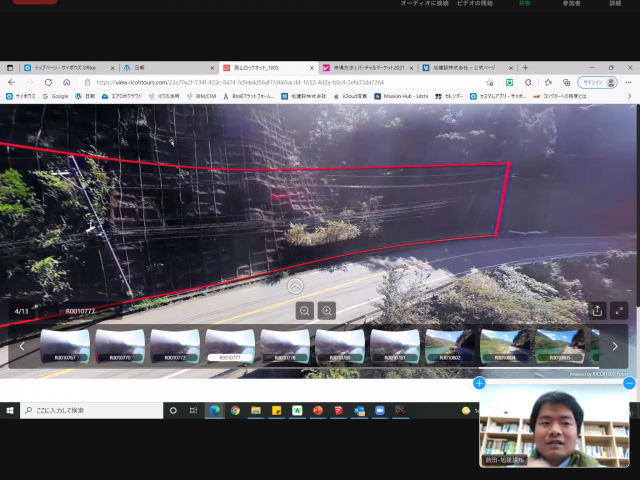Open the Mission Hub - Litchi bookmark

tap(401, 96)
